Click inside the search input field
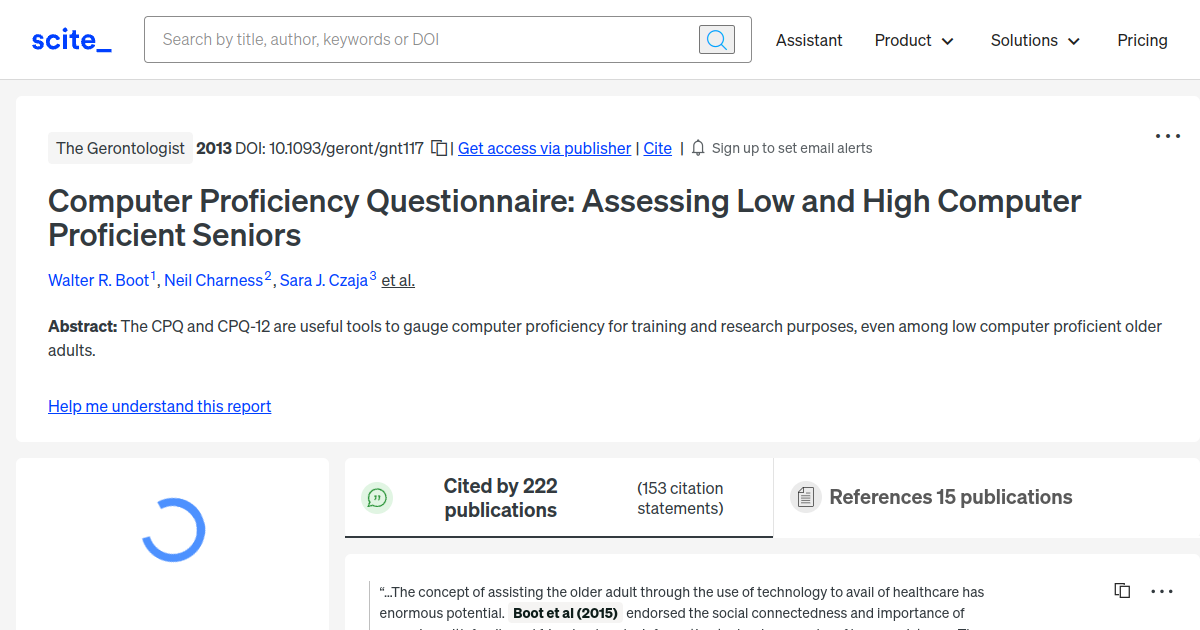The height and width of the screenshot is (630, 1200). [420, 39]
